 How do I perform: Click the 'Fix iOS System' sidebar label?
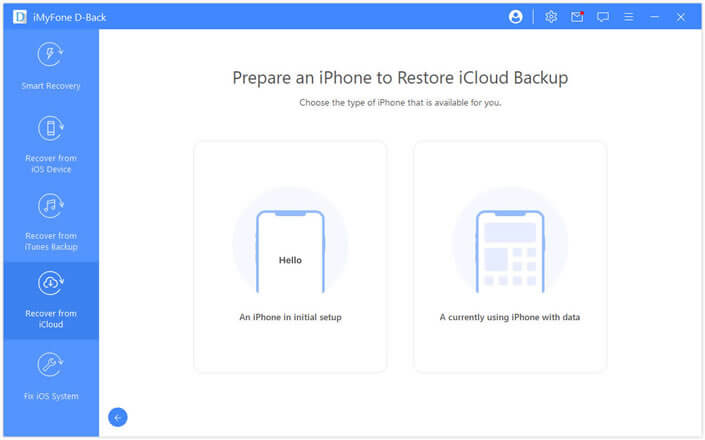click(x=51, y=396)
